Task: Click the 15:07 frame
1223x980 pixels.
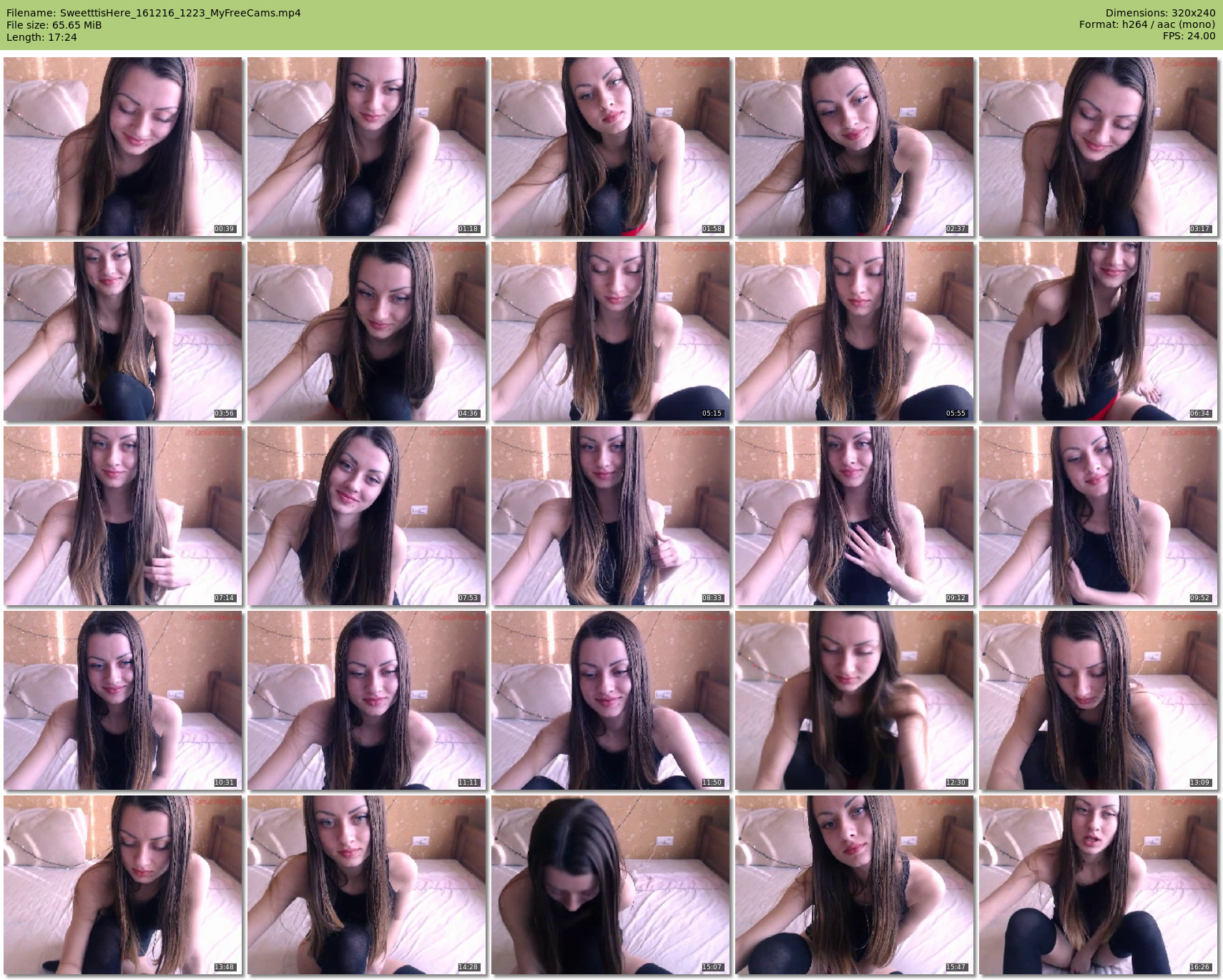Action: [x=610, y=885]
